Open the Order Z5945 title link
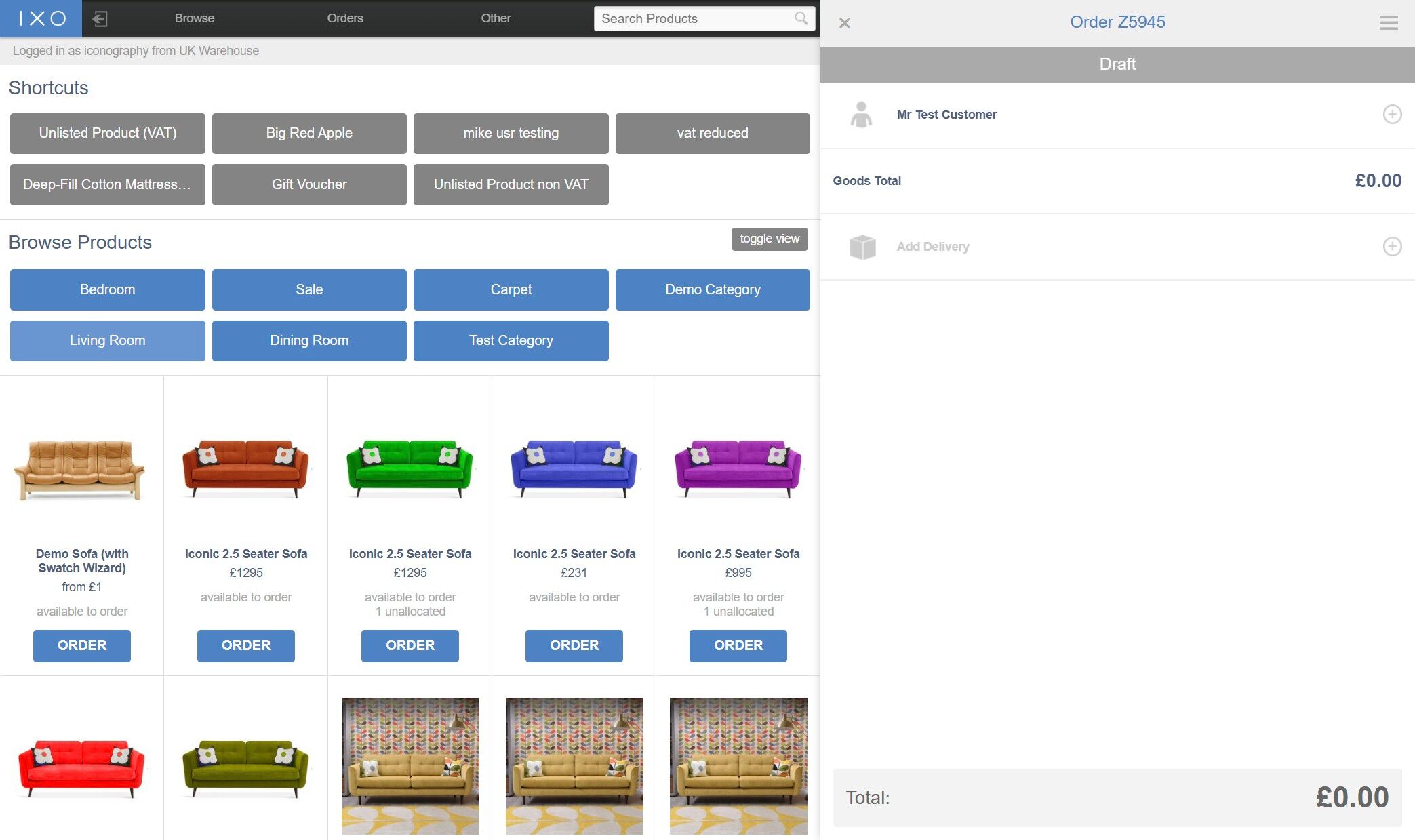The image size is (1415, 840). coord(1117,22)
